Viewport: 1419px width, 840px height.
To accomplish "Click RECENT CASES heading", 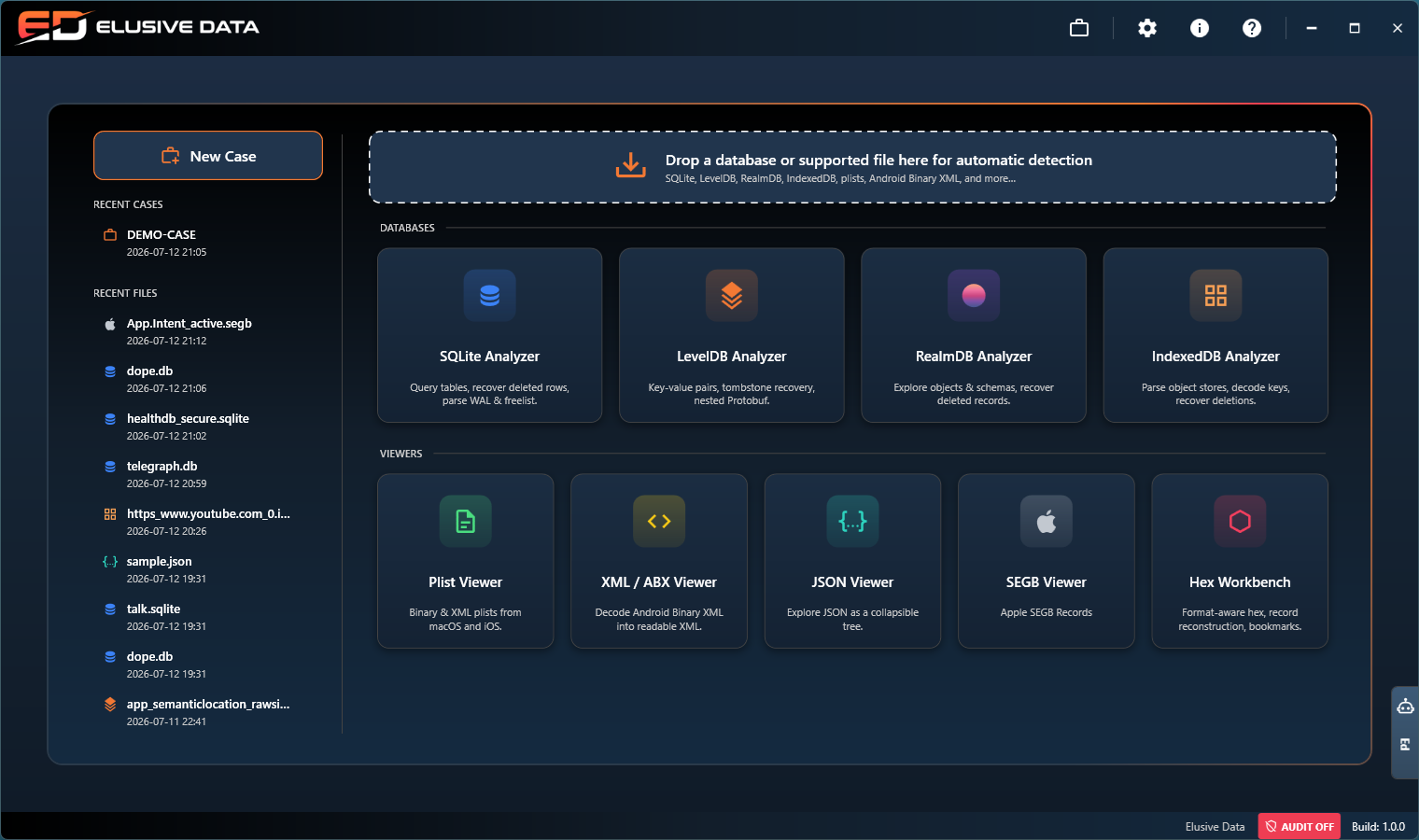I will (128, 204).
